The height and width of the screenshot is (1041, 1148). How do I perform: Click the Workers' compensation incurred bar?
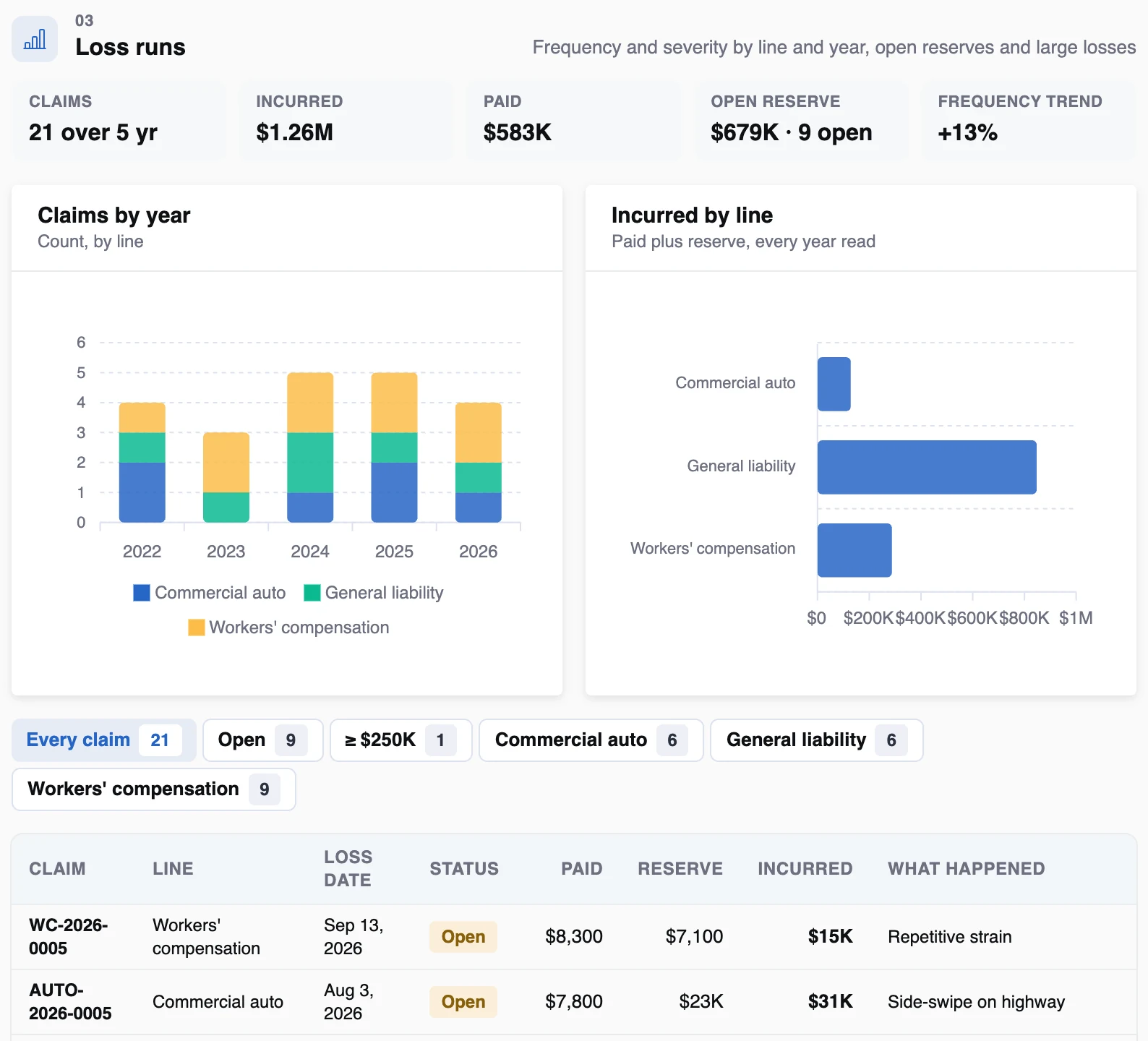854,550
